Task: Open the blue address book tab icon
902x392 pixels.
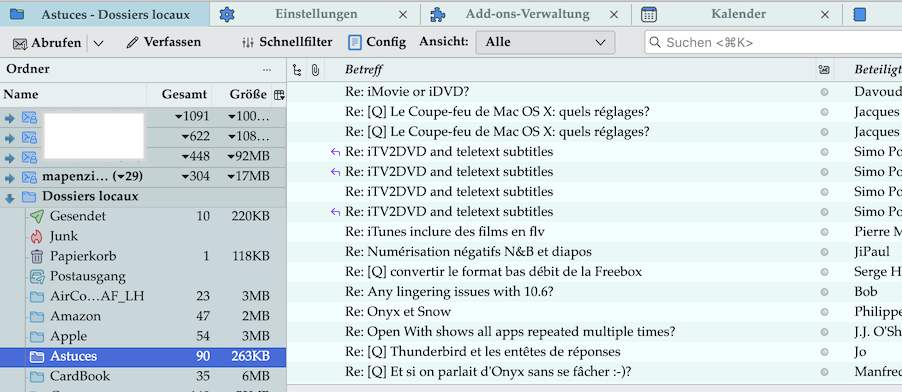Action: coord(859,14)
